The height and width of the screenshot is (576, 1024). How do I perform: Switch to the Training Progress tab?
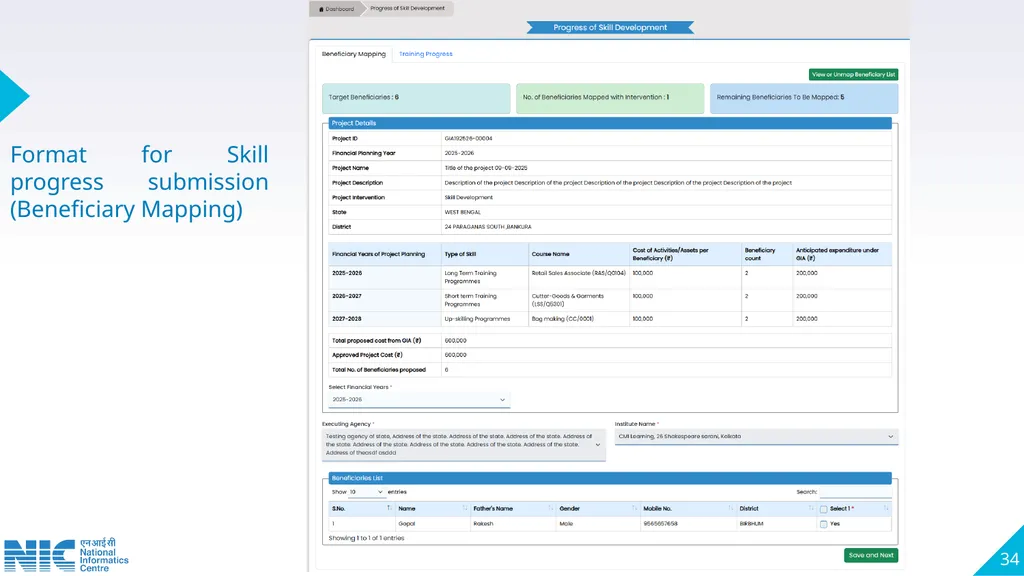[426, 54]
